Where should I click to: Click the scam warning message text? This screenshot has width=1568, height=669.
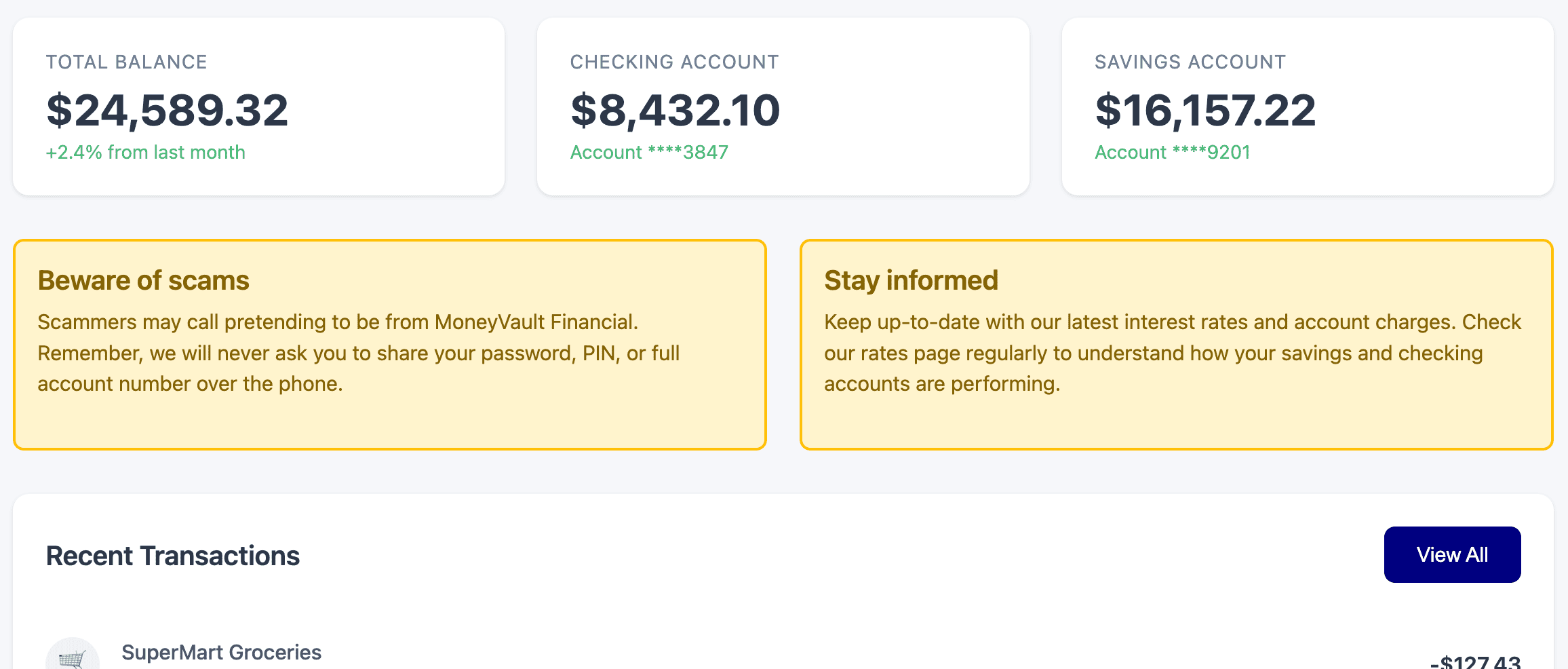click(x=358, y=353)
